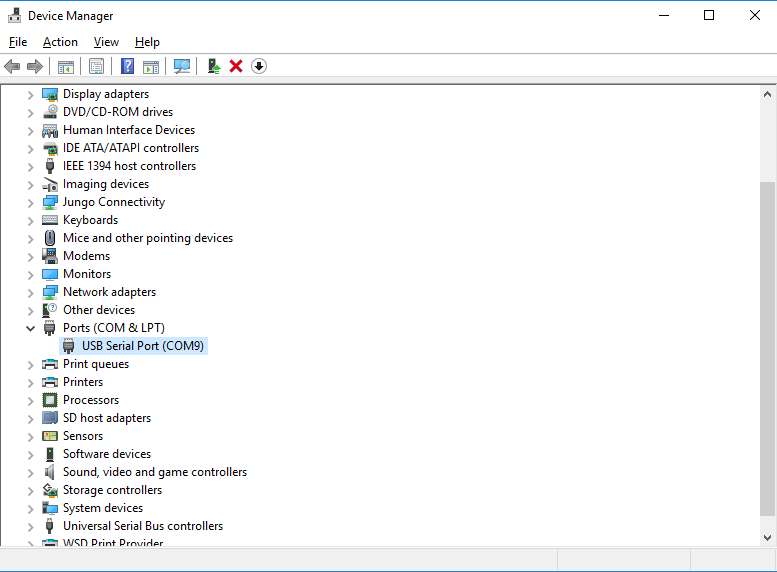Click the Update device driver toolbar icon
The height and width of the screenshot is (572, 777).
(213, 66)
